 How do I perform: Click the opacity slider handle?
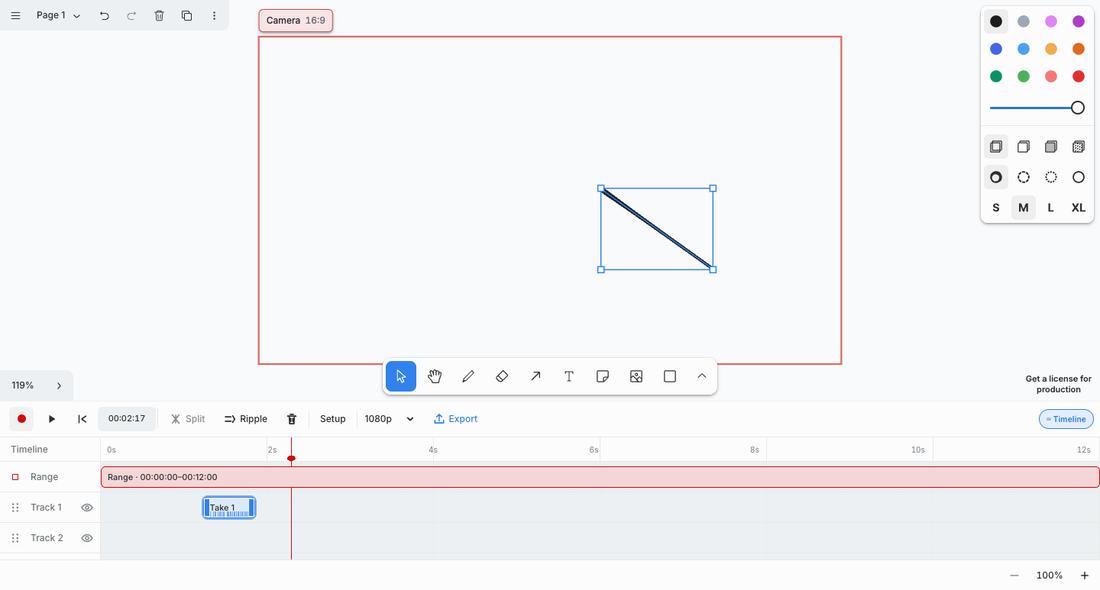tap(1078, 107)
